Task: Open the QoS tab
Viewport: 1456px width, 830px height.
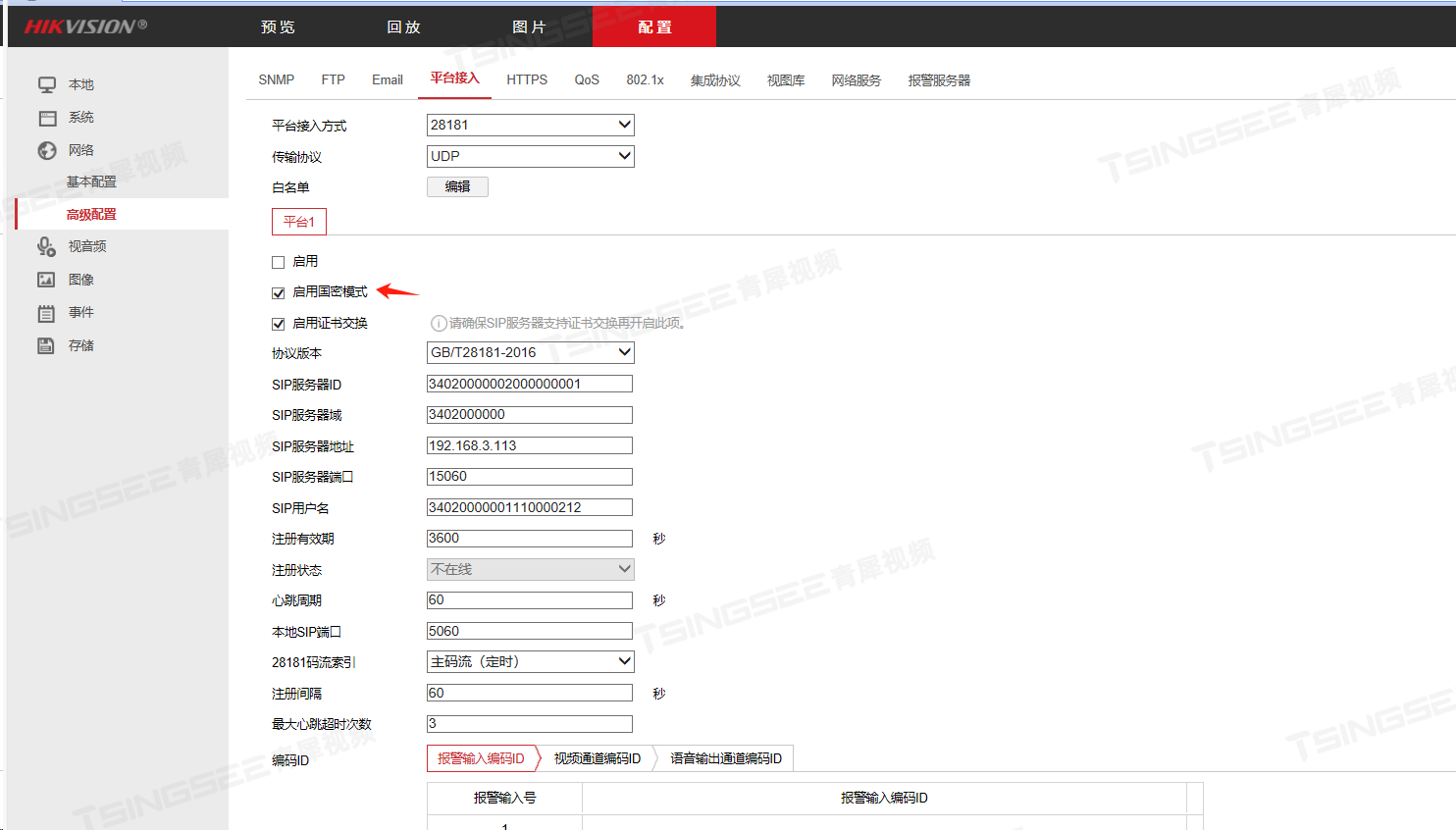Action: 587,79
